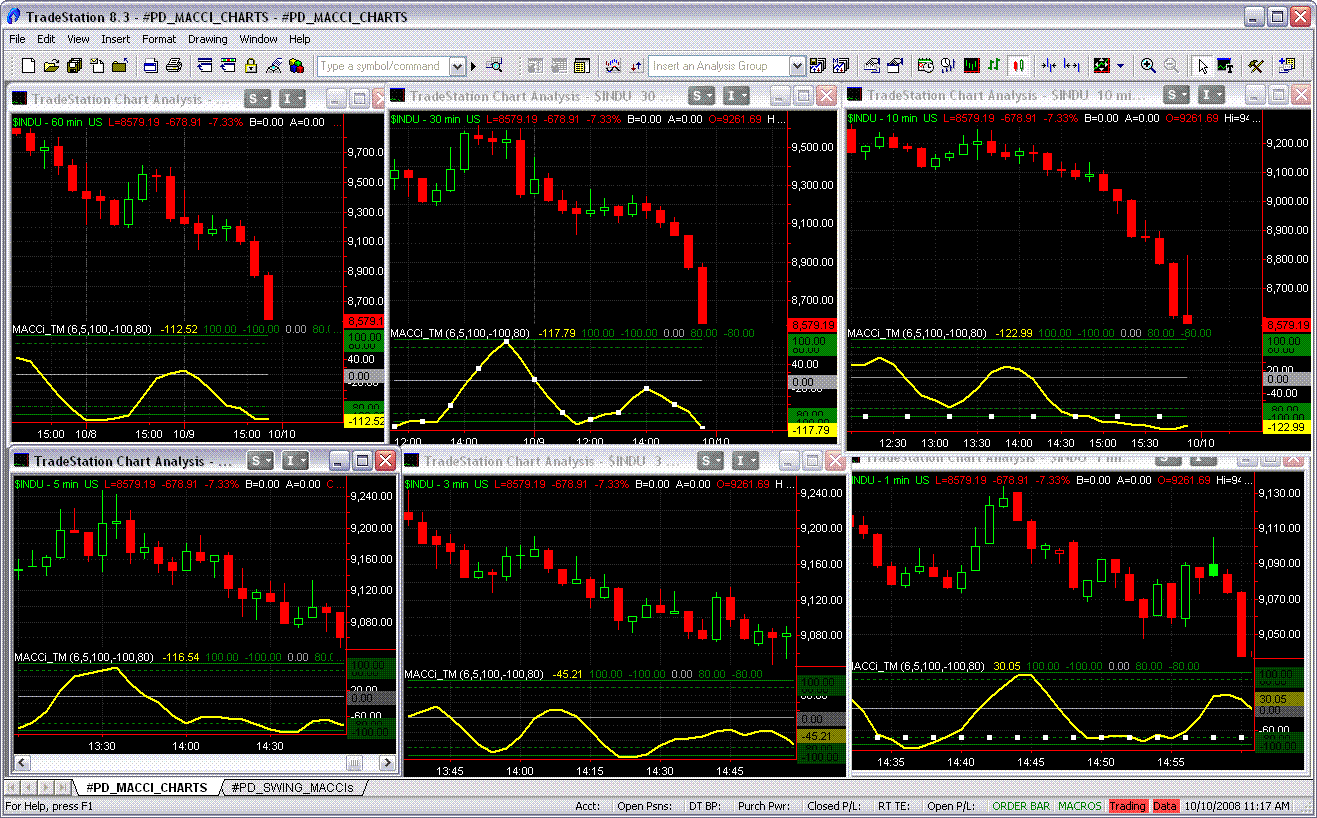Open the Drawing menu
Screen dimensions: 1317x818
[x=208, y=39]
